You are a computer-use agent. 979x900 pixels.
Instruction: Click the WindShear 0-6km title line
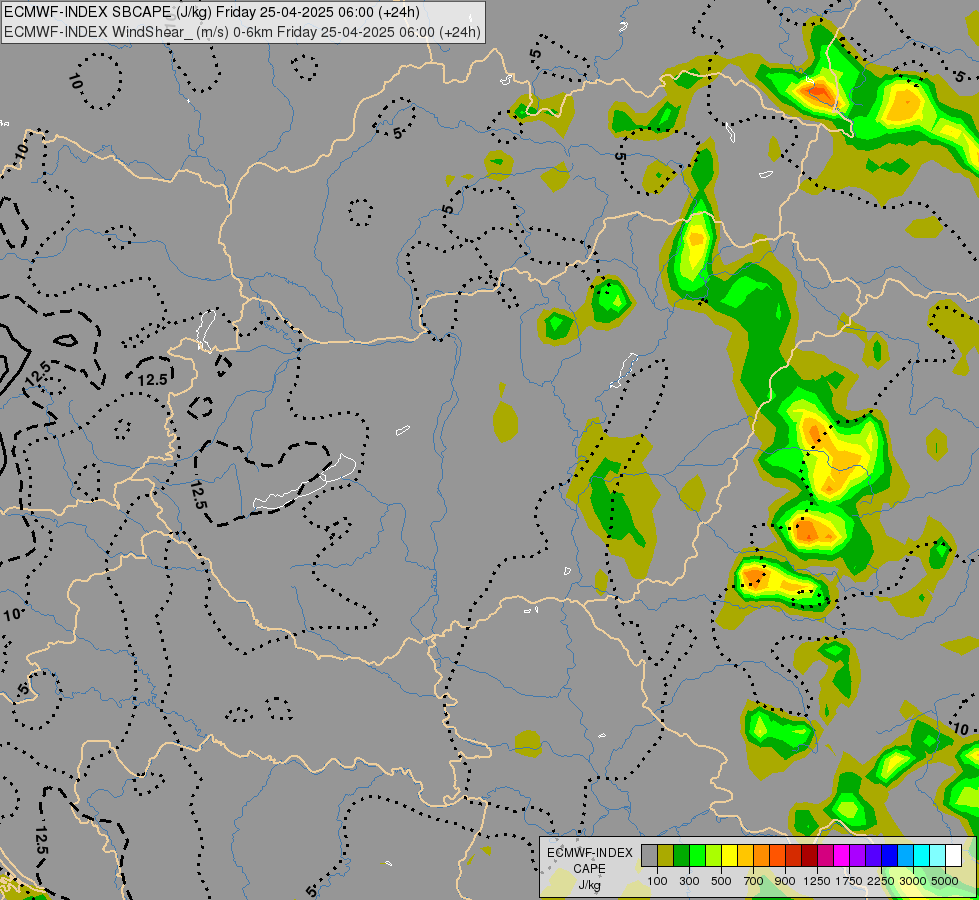[x=242, y=32]
